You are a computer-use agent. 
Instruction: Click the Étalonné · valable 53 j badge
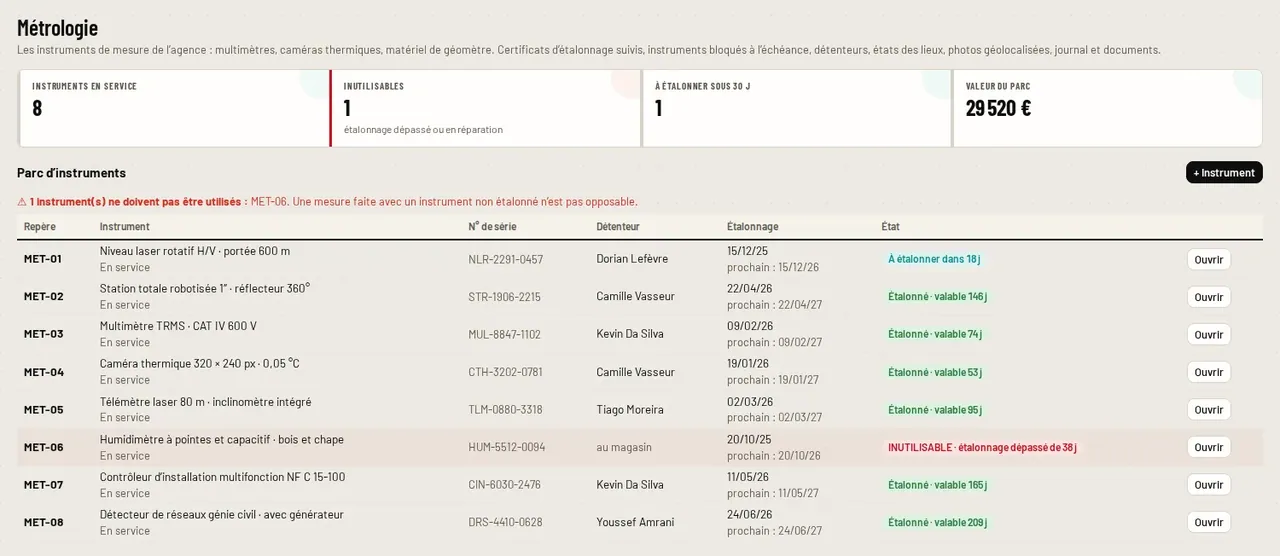click(x=935, y=372)
